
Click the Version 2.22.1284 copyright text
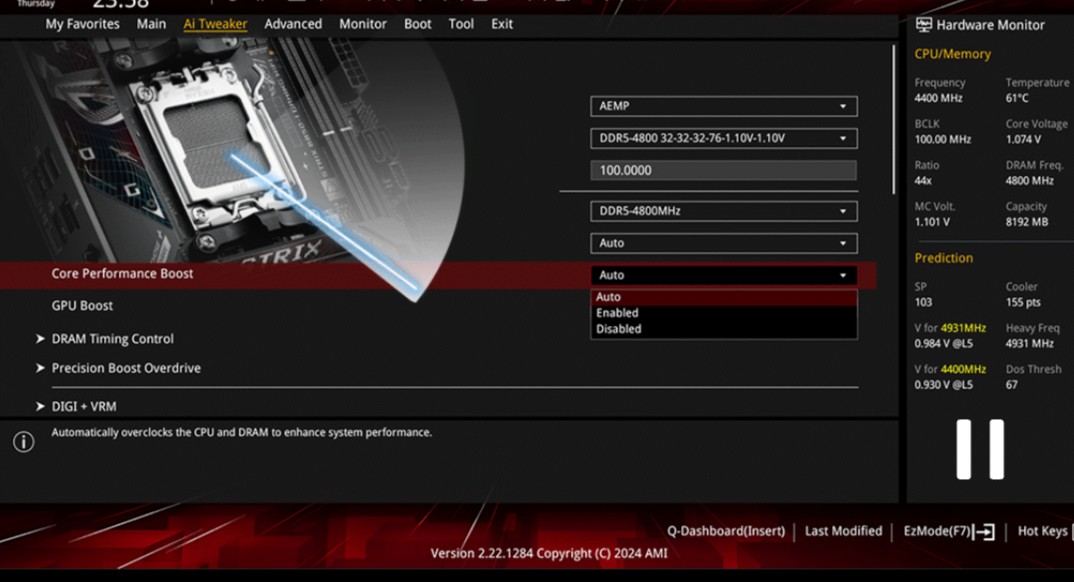point(549,553)
